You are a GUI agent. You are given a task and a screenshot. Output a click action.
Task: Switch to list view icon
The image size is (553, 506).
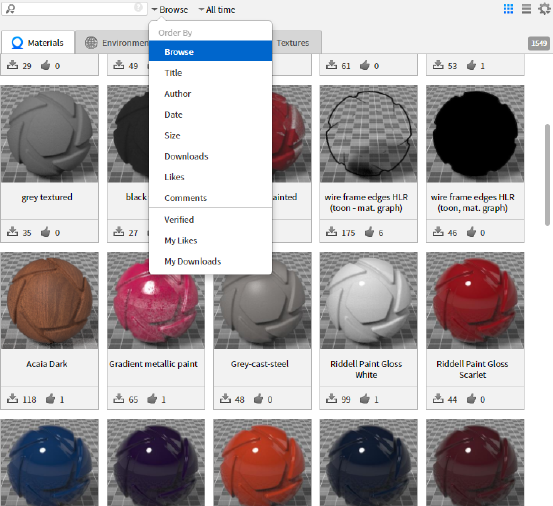(x=526, y=9)
